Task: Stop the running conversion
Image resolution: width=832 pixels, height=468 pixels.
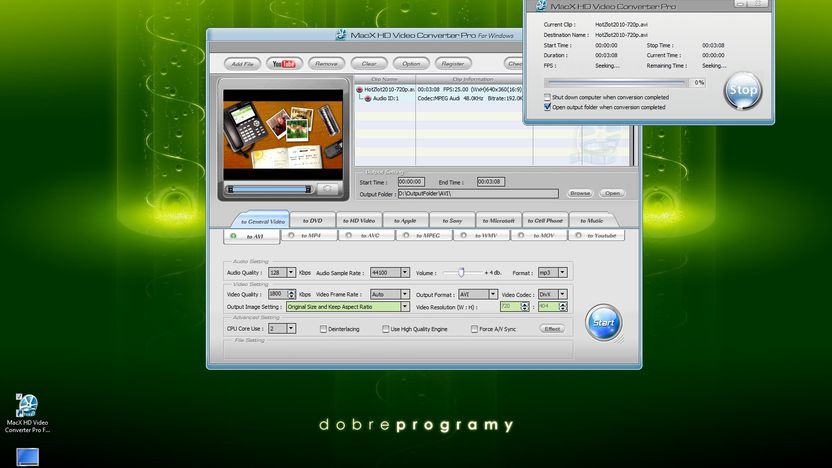Action: (742, 90)
